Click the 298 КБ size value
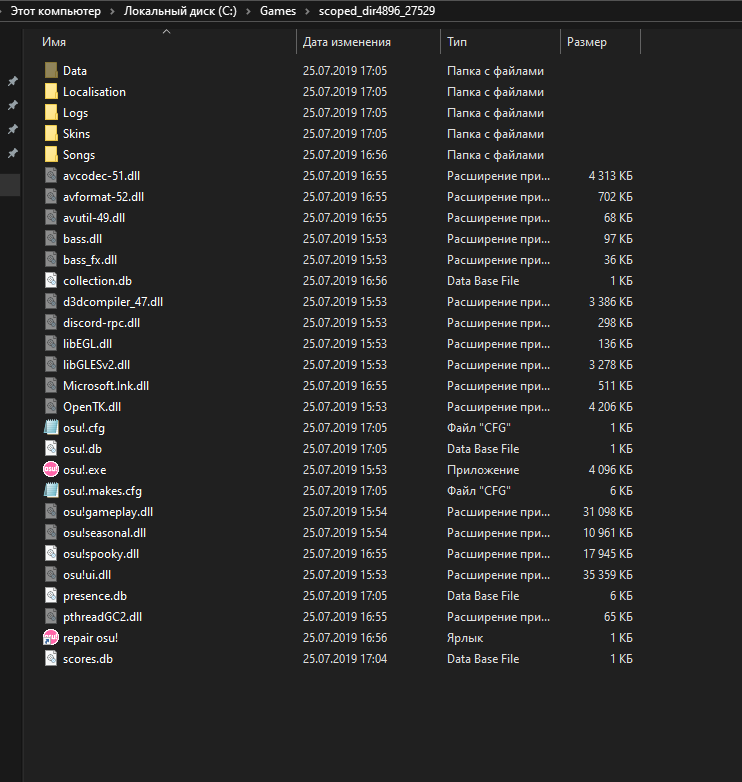This screenshot has width=742, height=782. [x=615, y=323]
